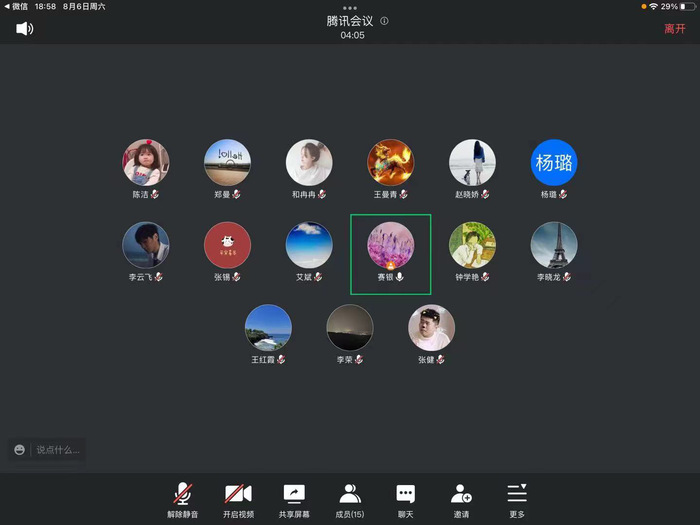Expand the three-dot handle at top center
Viewport: 700px width, 525px height.
(349, 8)
